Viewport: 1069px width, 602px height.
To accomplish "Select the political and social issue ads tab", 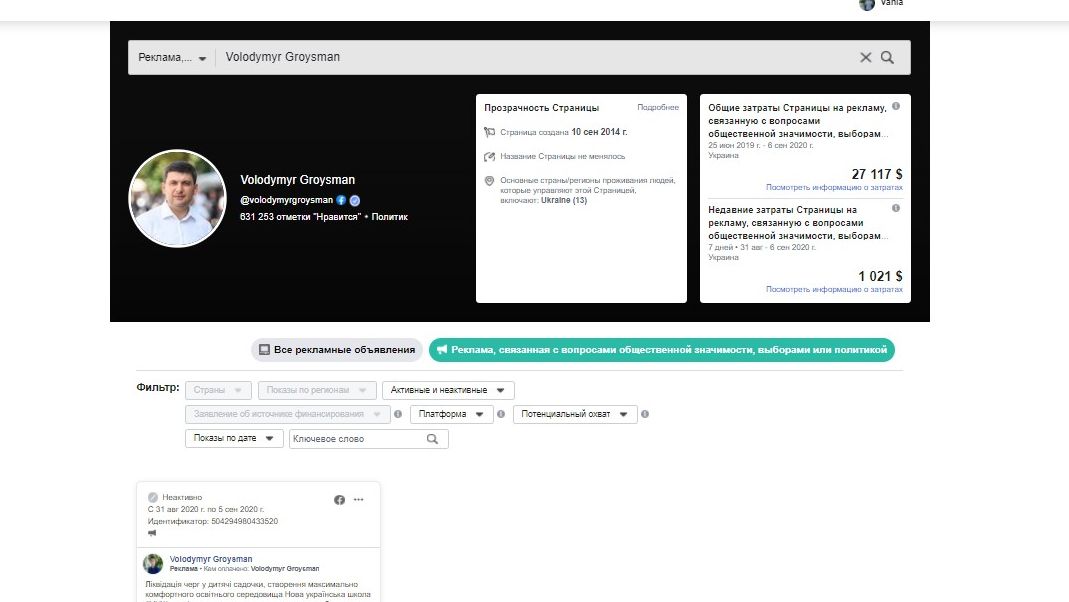I will coord(661,350).
